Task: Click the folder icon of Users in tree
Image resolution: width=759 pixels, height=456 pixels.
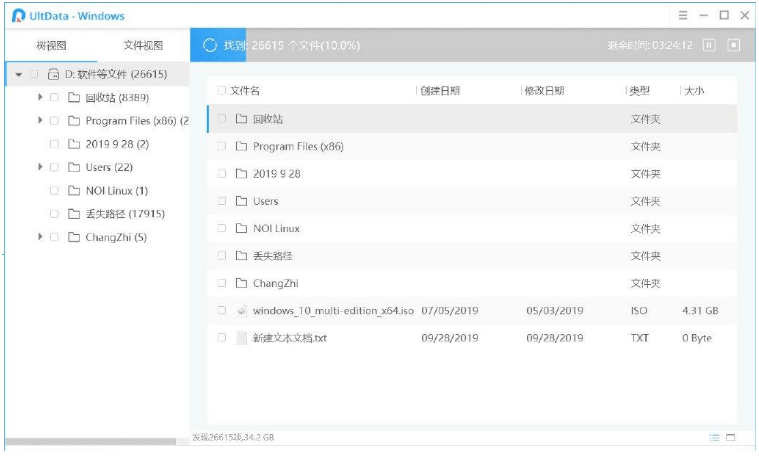Action: tap(74, 167)
